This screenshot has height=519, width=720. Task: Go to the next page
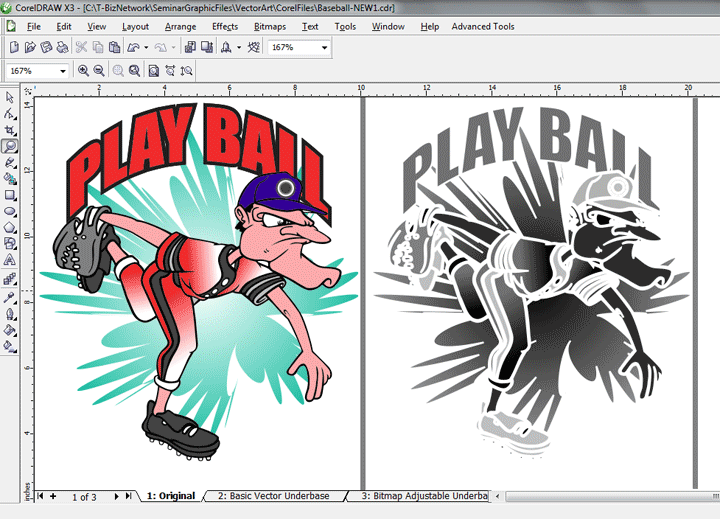[116, 496]
